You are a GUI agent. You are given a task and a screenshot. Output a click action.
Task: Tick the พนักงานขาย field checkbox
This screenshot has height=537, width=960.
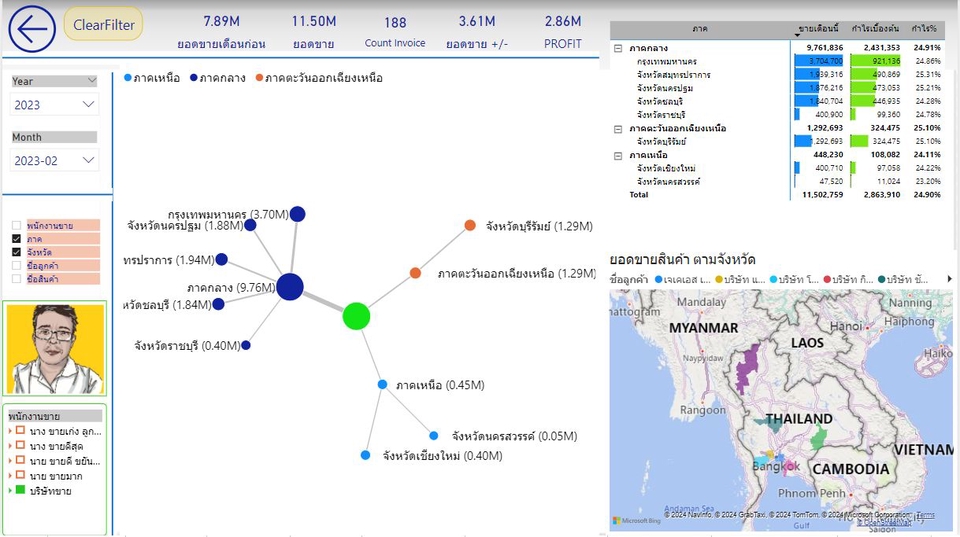pos(17,225)
